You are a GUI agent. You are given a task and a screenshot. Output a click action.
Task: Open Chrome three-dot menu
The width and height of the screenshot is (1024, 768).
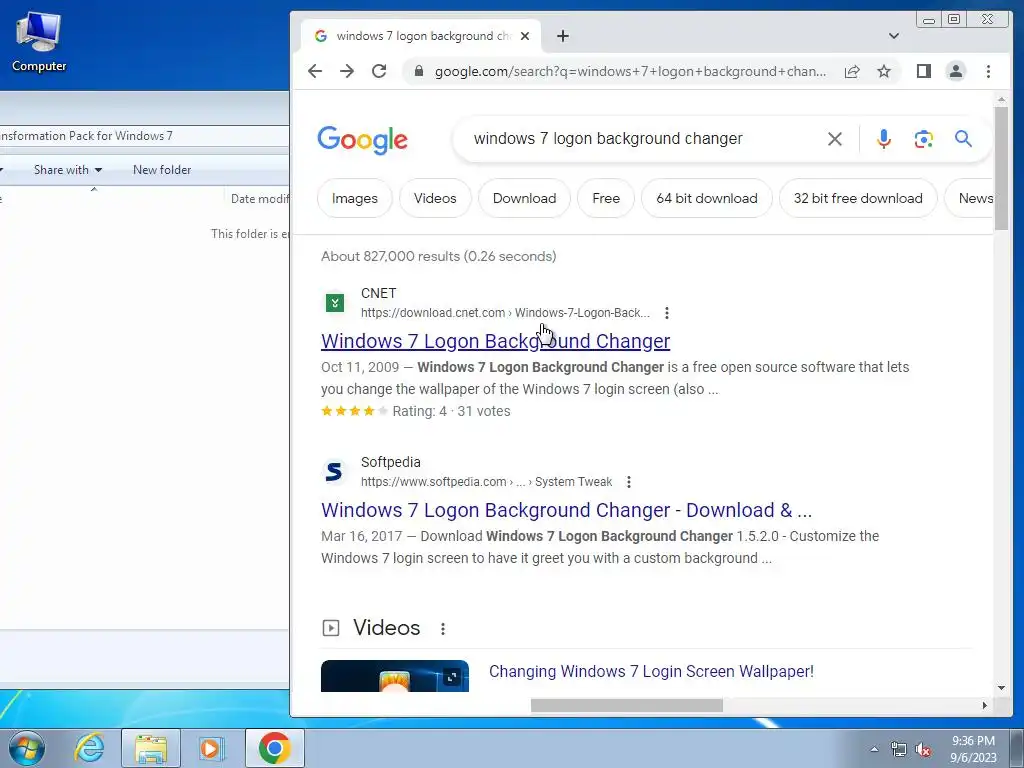[x=988, y=71]
